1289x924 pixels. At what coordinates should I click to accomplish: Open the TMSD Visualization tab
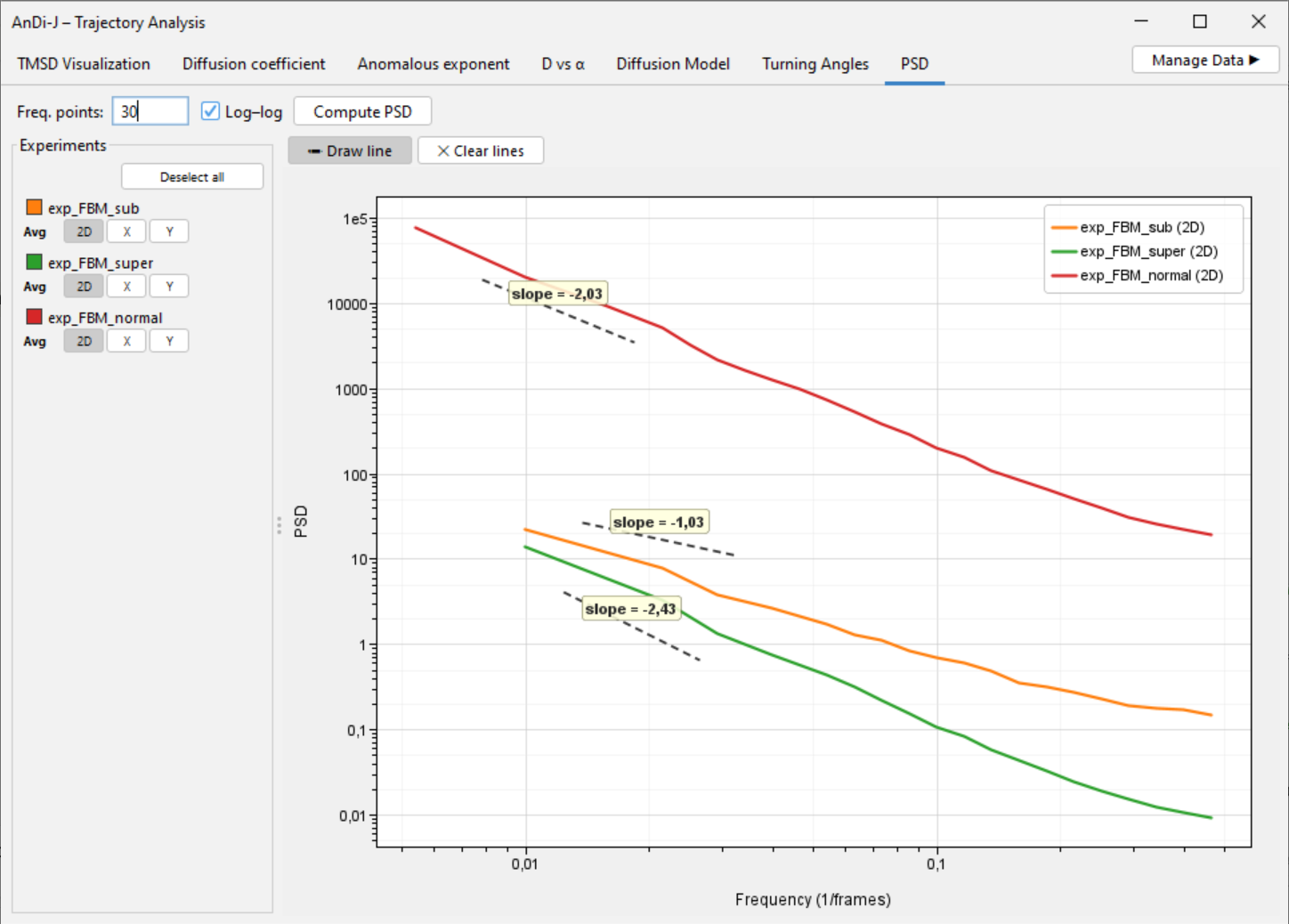tap(84, 64)
